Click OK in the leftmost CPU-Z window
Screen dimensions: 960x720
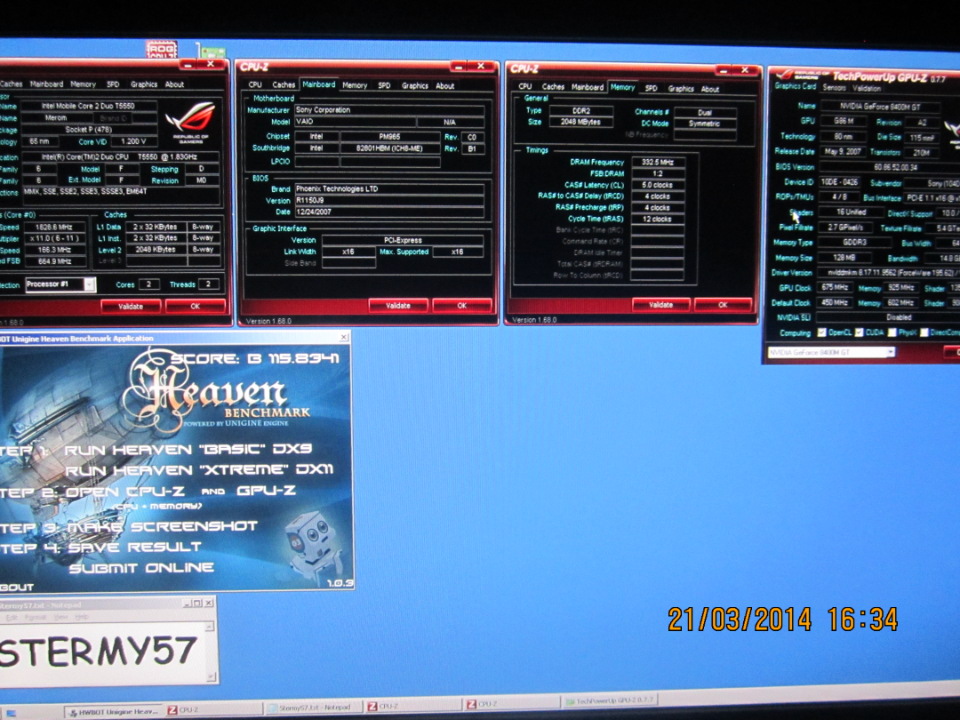(x=195, y=306)
